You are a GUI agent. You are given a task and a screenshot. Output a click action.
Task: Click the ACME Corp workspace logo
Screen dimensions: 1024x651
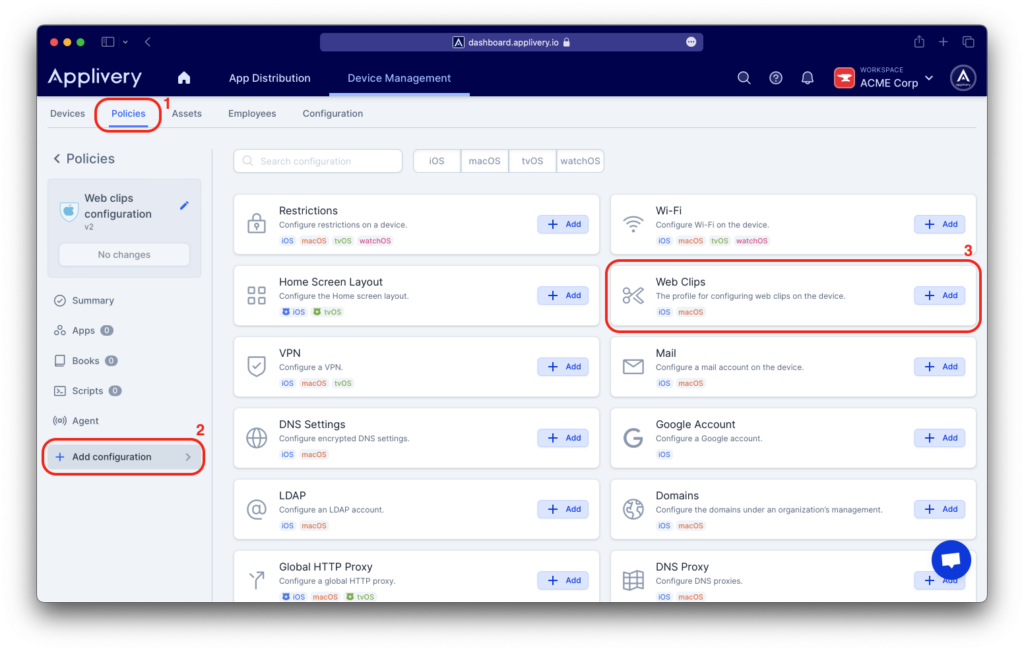pyautogui.click(x=844, y=78)
